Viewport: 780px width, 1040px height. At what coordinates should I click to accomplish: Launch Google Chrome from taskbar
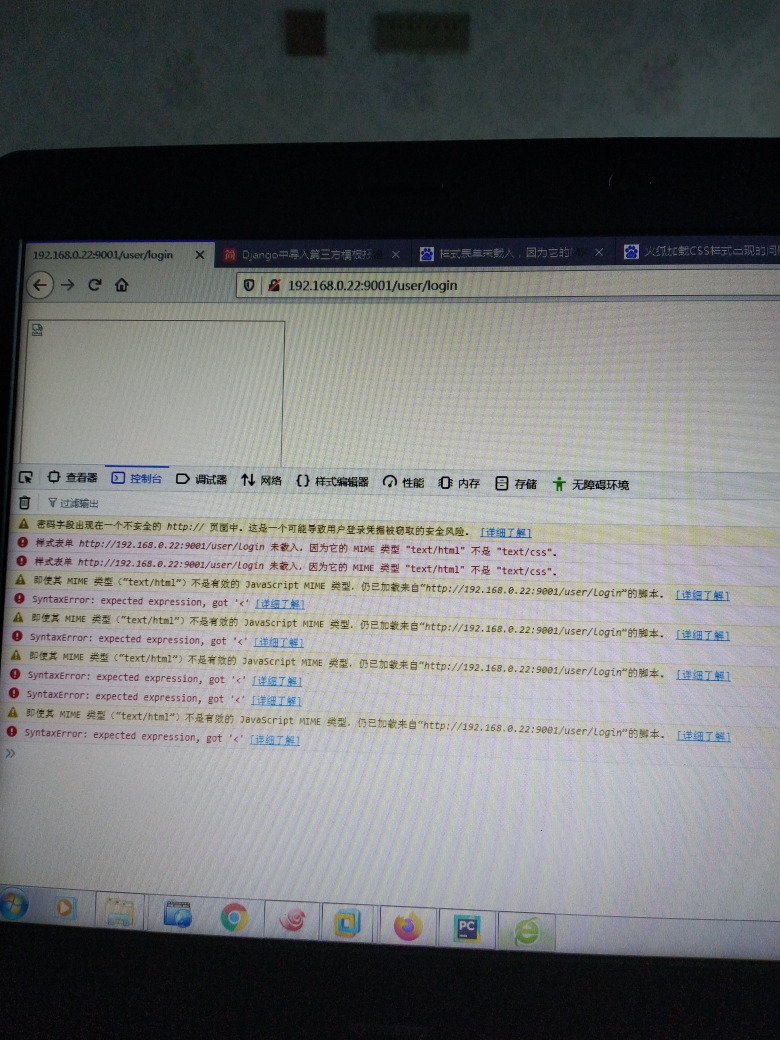(234, 918)
